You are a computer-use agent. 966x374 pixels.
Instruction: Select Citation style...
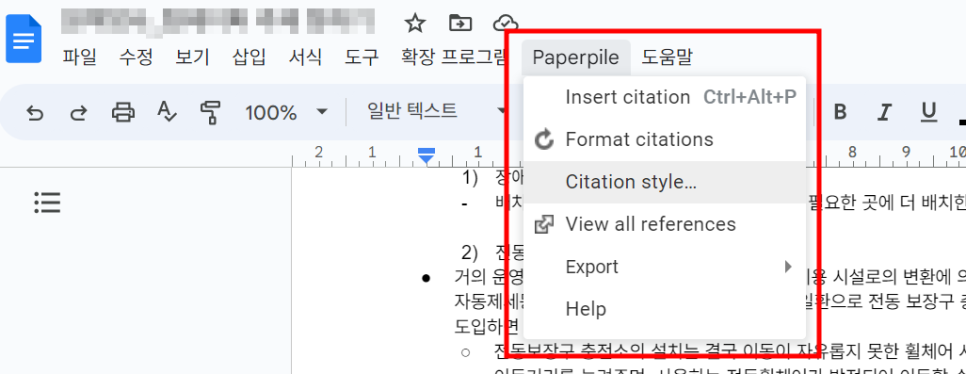(x=664, y=182)
